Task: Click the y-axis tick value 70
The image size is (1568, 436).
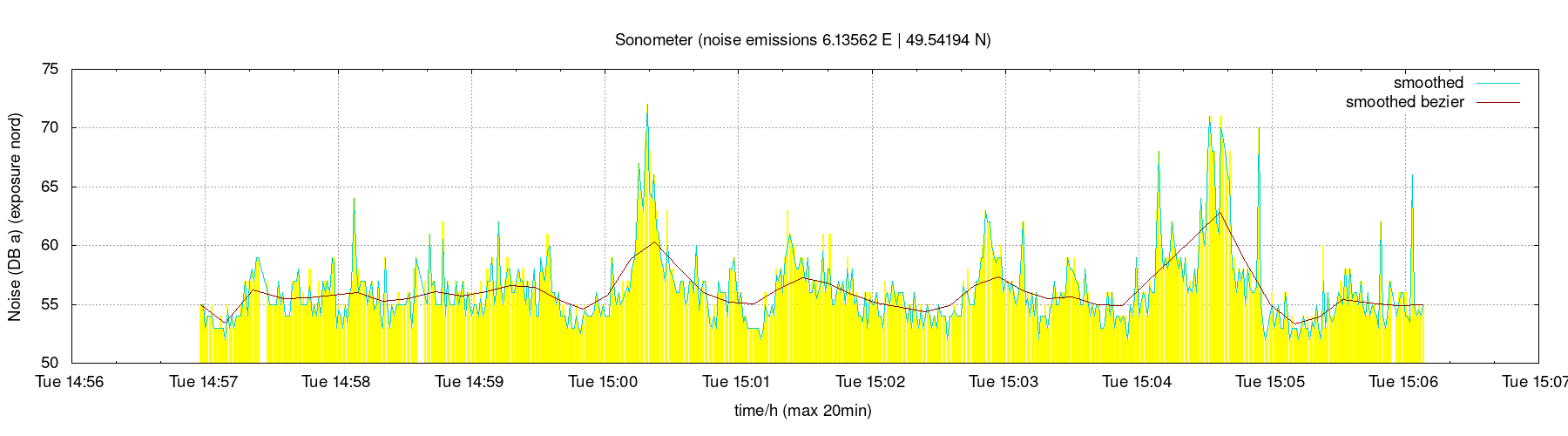Action: coord(50,128)
